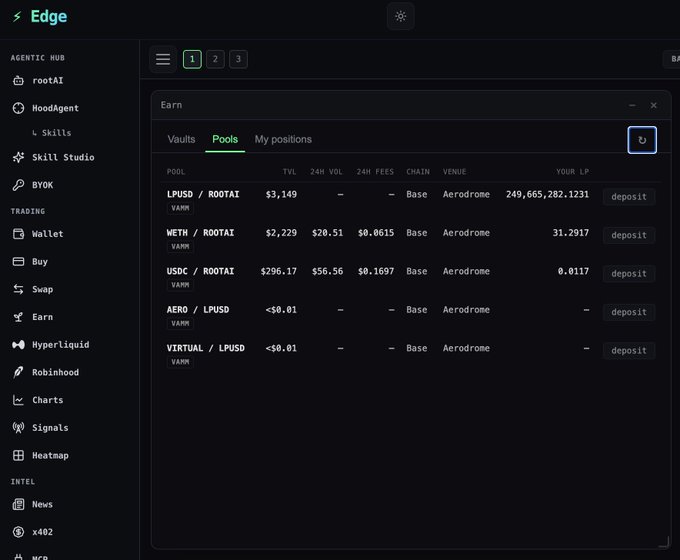Switch to the Vaults tab

point(181,139)
